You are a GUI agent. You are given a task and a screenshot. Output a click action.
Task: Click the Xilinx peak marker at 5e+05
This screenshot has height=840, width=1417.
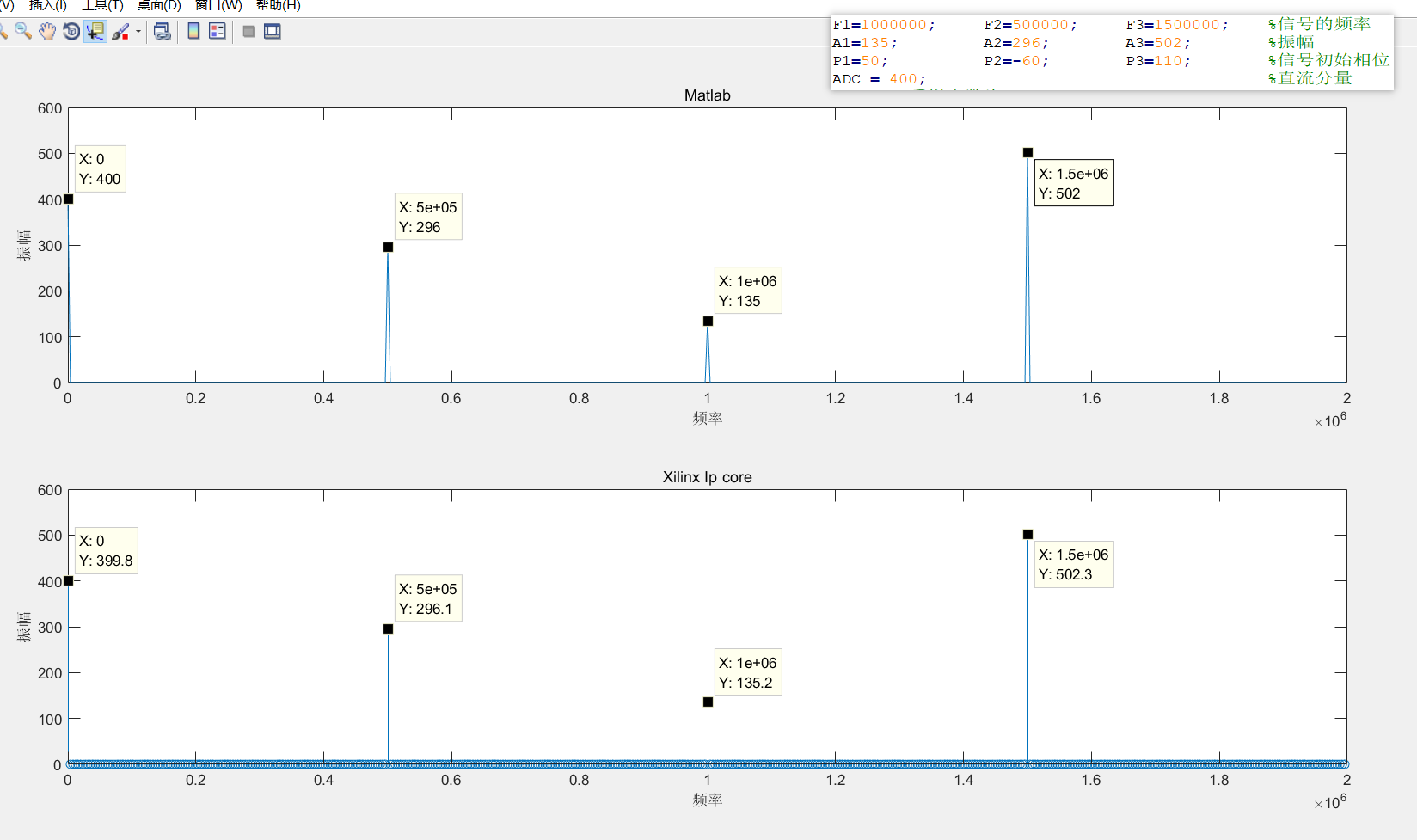(x=388, y=629)
